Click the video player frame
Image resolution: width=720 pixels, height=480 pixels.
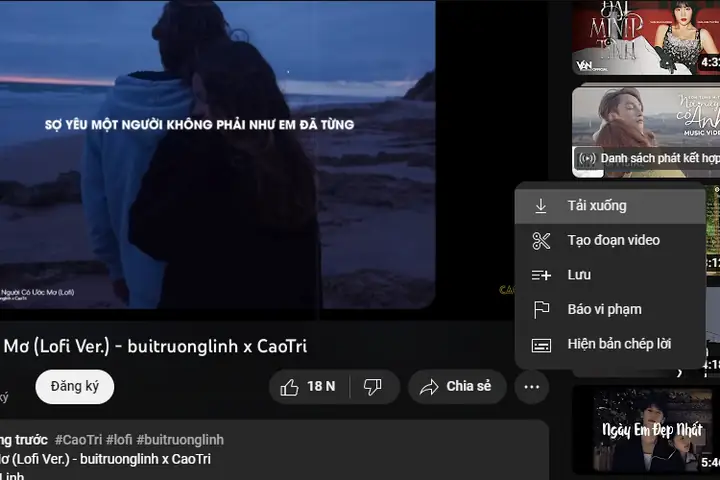click(218, 154)
